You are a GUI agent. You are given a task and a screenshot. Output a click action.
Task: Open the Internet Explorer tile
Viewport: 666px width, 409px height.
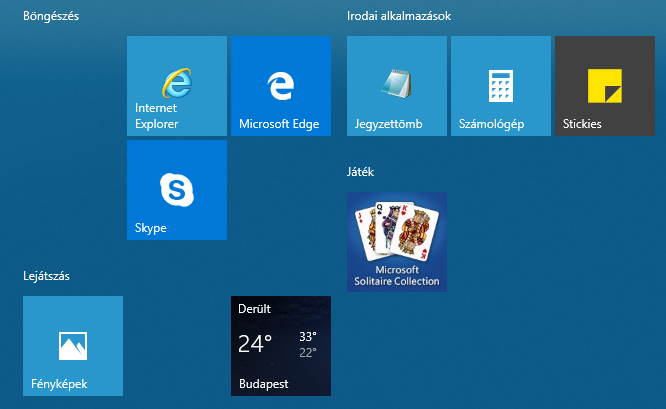click(x=177, y=86)
